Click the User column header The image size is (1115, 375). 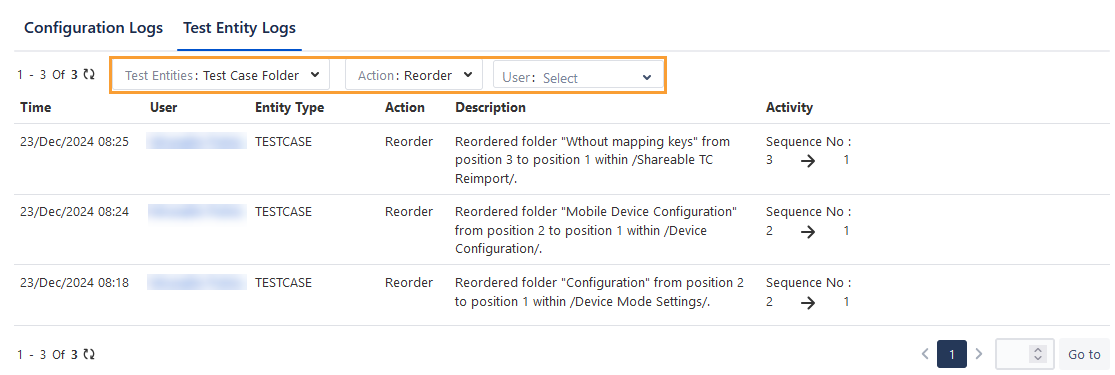coord(164,107)
